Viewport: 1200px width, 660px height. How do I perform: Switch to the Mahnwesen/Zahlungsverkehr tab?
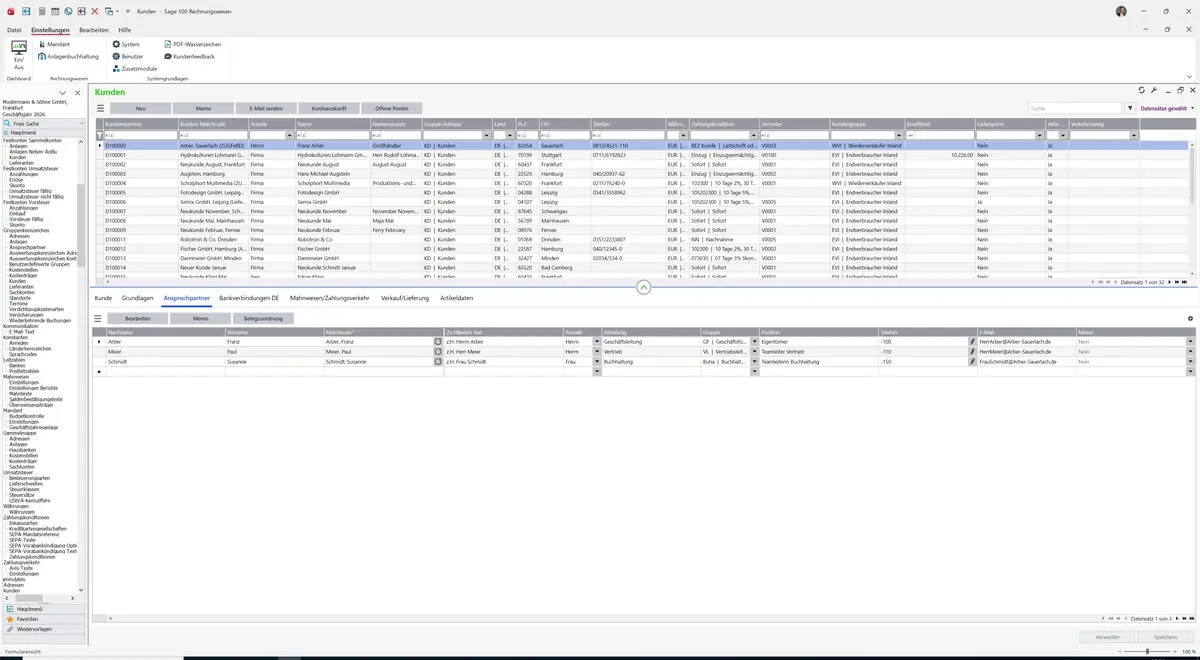330,298
